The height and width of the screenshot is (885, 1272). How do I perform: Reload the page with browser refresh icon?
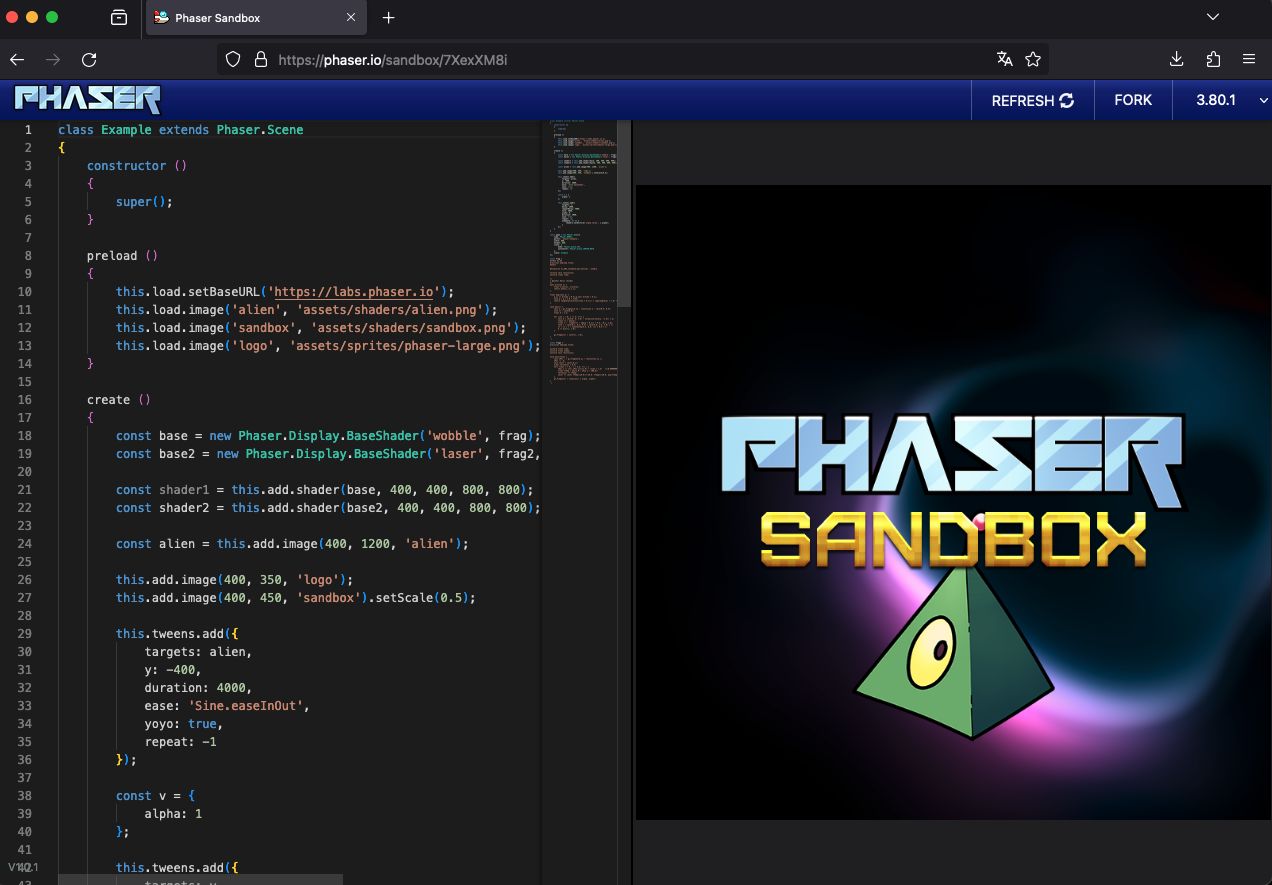click(89, 60)
